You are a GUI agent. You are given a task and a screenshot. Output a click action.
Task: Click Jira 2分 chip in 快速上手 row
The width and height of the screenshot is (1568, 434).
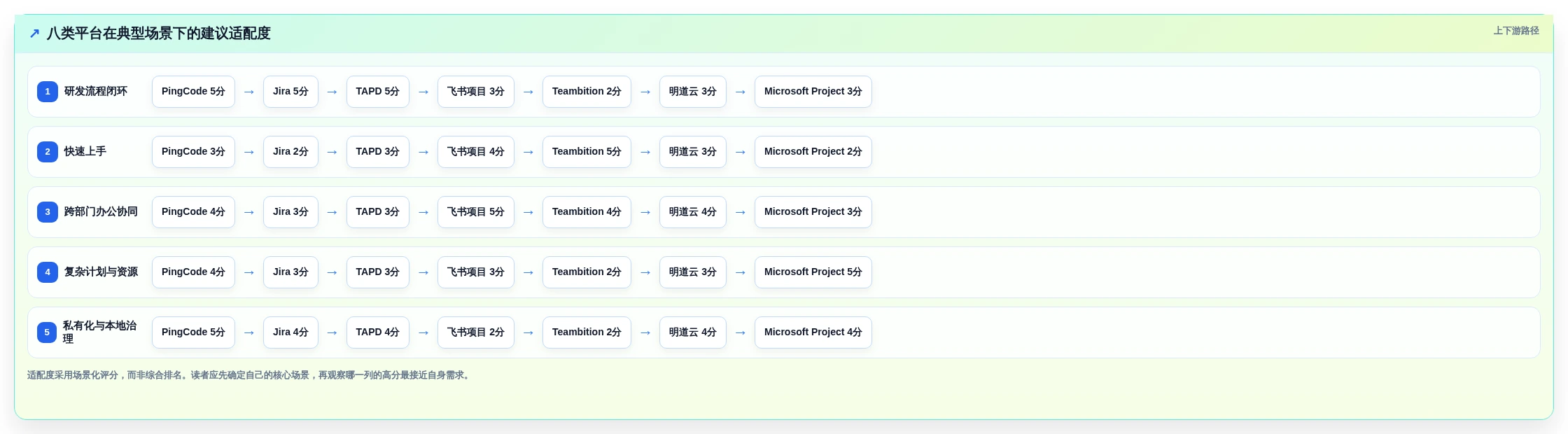pos(290,152)
